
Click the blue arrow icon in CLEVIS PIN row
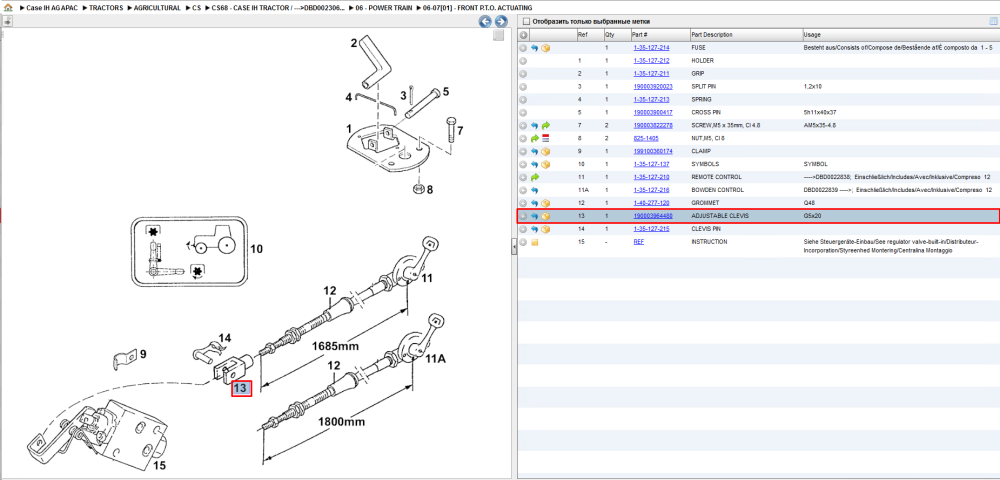tap(534, 229)
